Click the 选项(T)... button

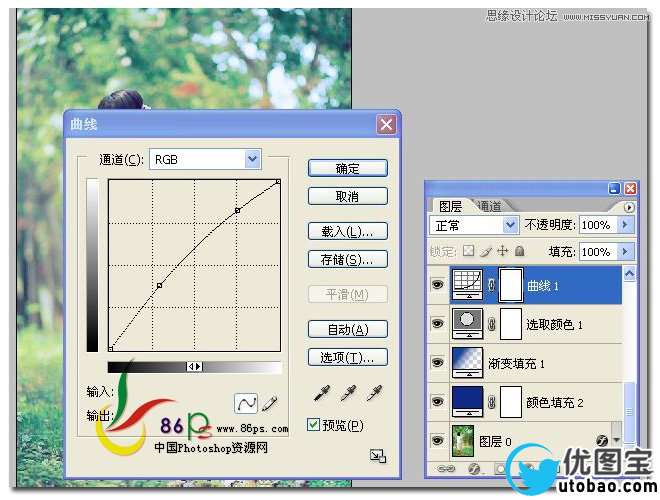[348, 357]
